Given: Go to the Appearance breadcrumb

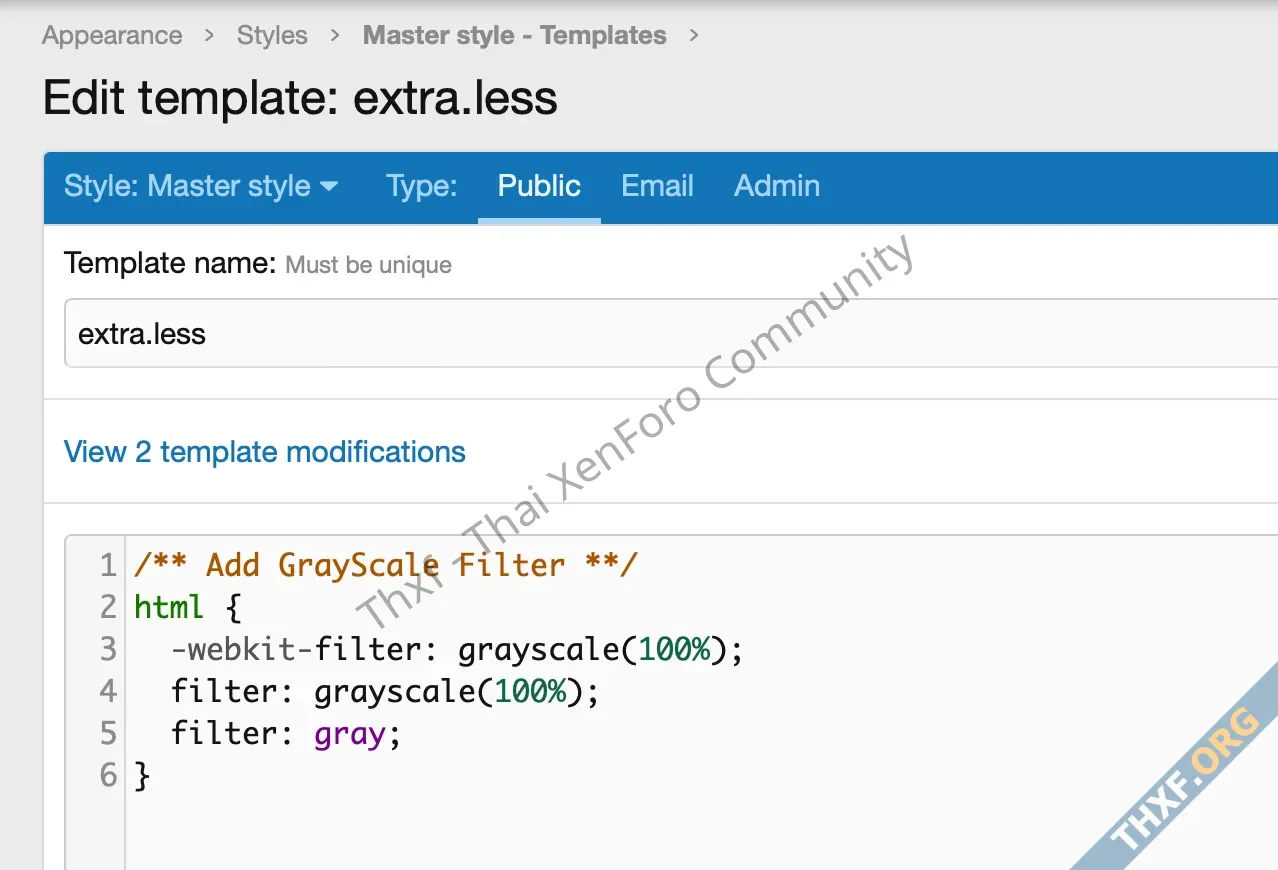Looking at the screenshot, I should [x=112, y=36].
